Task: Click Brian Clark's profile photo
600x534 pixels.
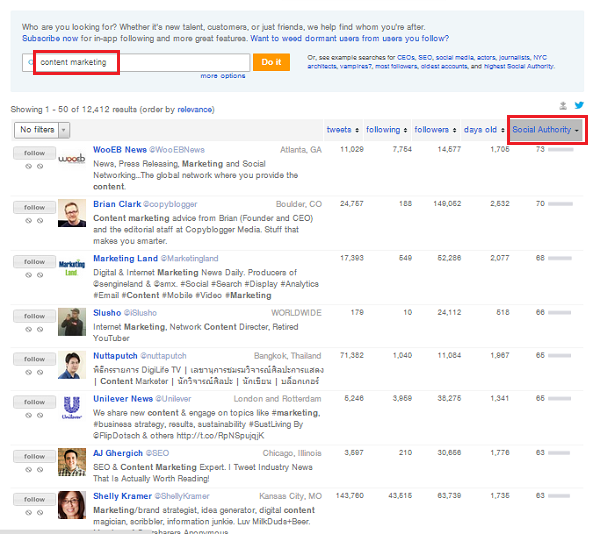Action: [x=72, y=213]
